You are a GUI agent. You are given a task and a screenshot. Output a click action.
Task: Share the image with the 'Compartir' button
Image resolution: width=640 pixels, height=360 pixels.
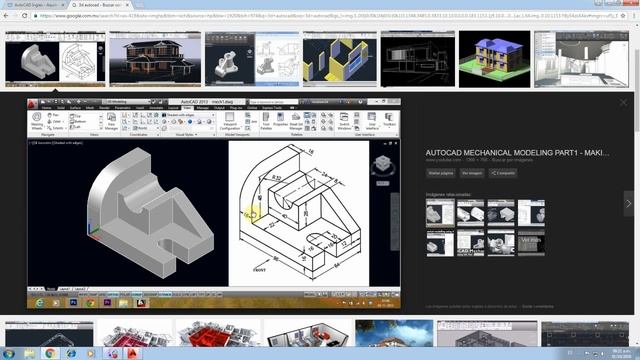503,173
